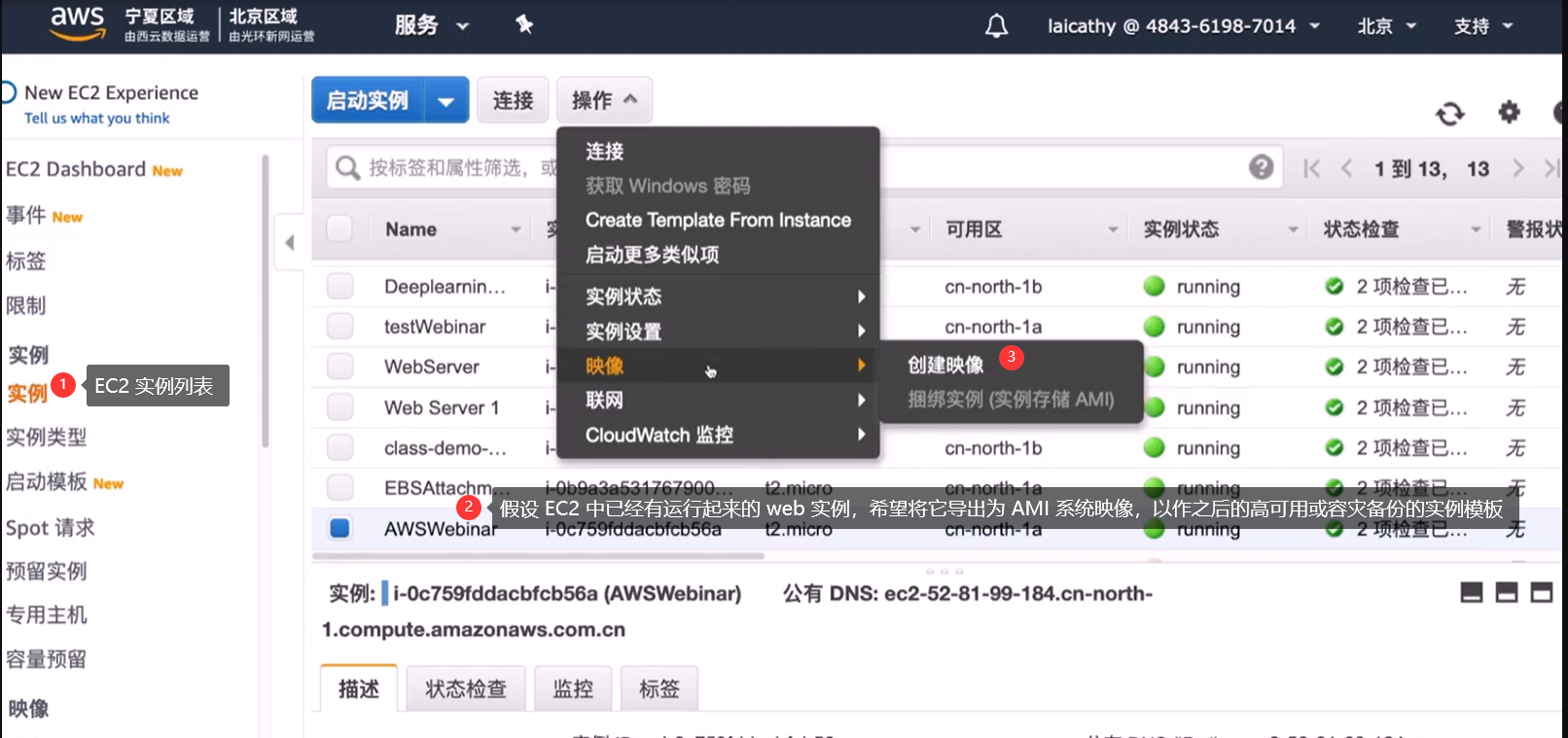Open the 支持 support dropdown
The height and width of the screenshot is (738, 1568).
click(1483, 26)
